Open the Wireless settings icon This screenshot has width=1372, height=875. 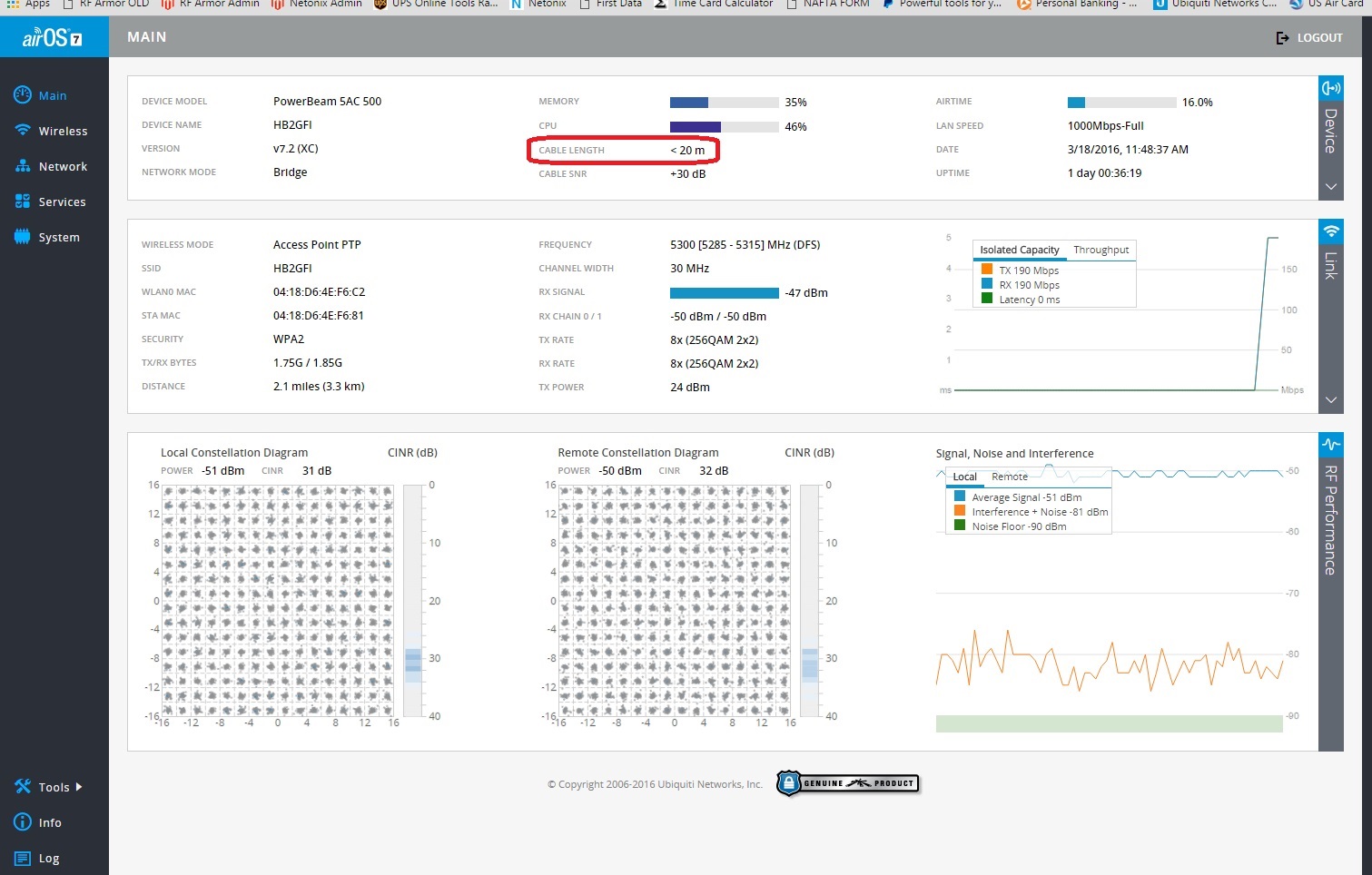(23, 131)
